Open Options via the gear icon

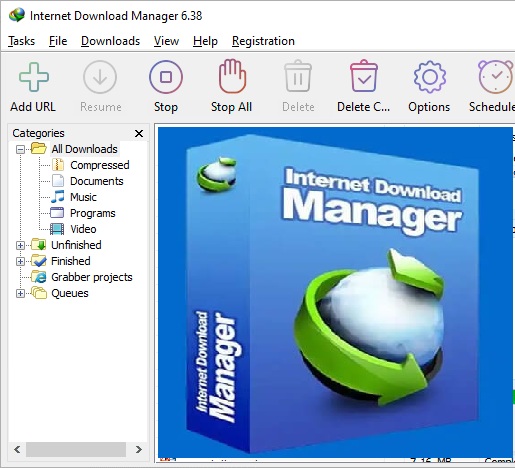tap(430, 77)
